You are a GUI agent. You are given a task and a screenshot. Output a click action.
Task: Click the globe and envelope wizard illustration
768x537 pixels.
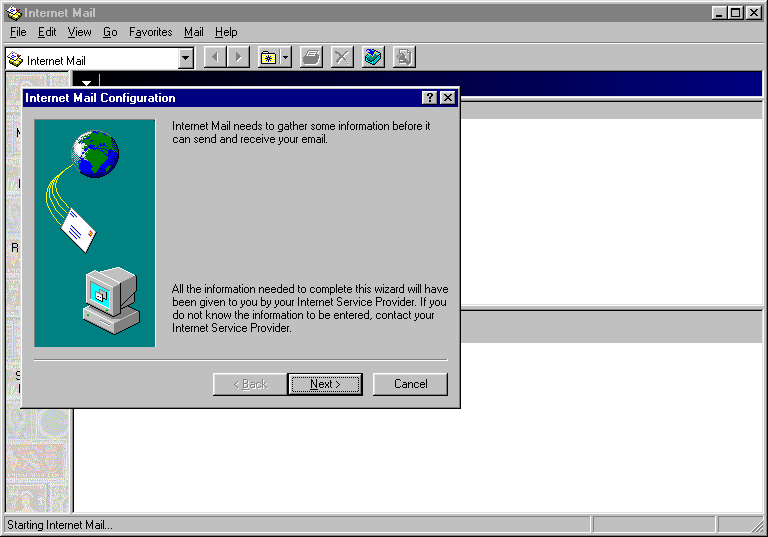[95, 233]
